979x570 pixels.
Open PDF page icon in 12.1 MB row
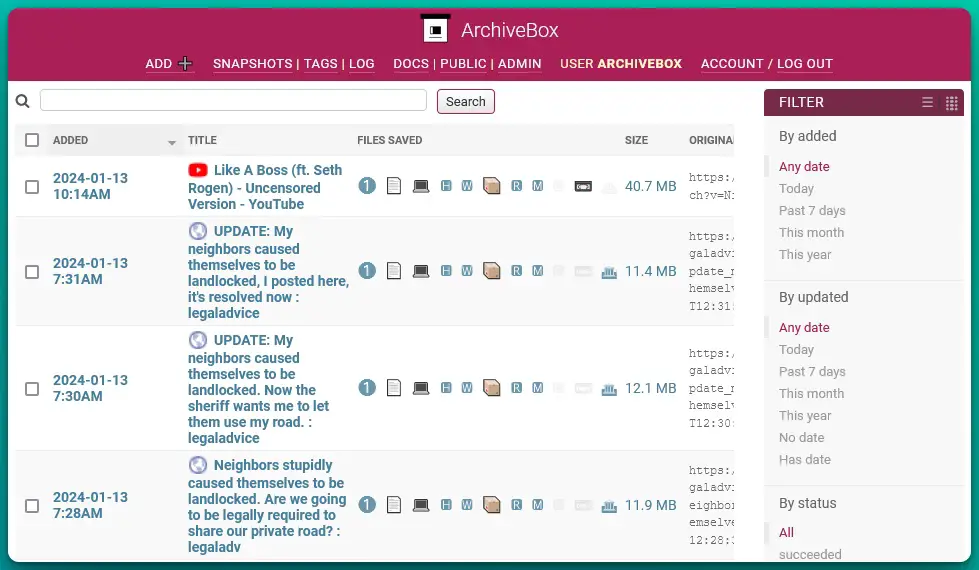click(x=394, y=388)
